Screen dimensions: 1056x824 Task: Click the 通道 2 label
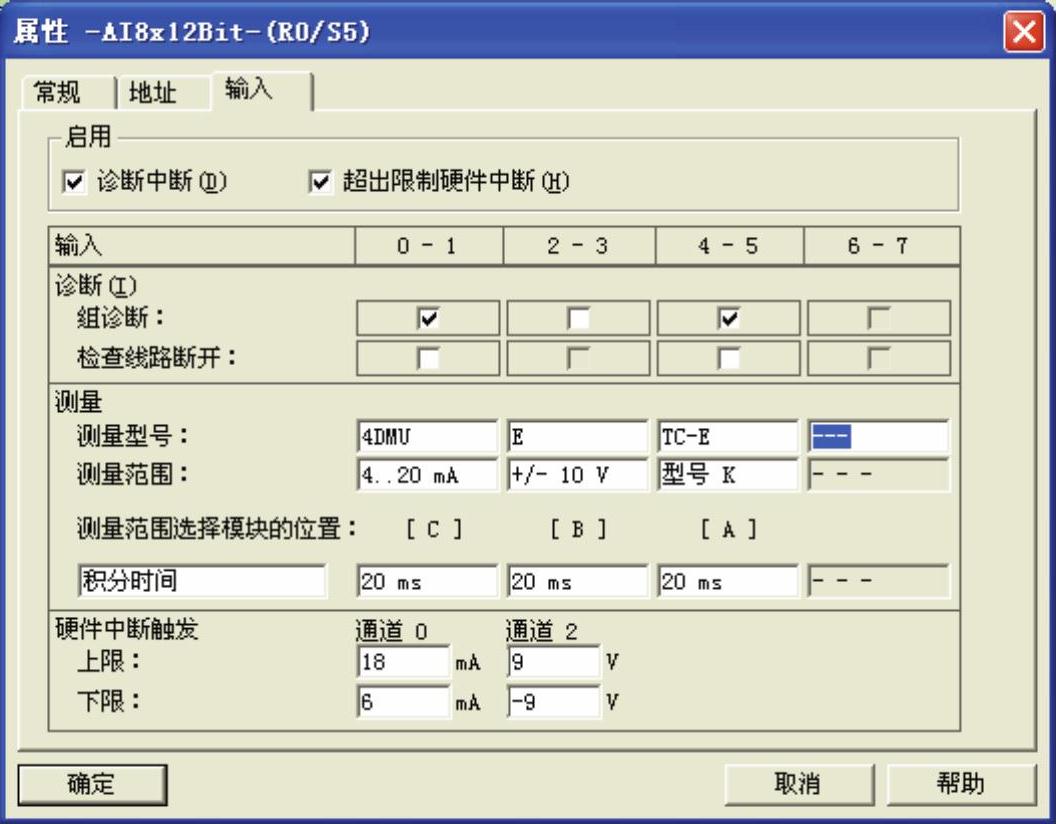541,631
